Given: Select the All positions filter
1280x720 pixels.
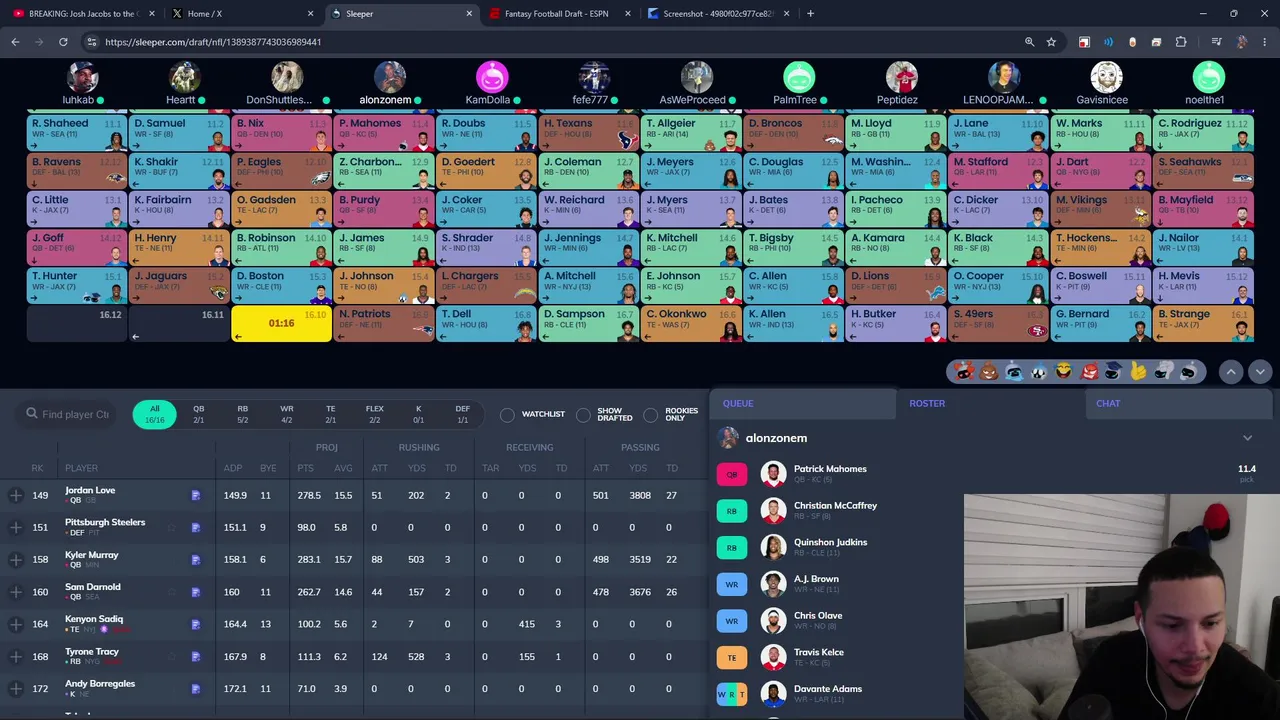Looking at the screenshot, I should (155, 414).
